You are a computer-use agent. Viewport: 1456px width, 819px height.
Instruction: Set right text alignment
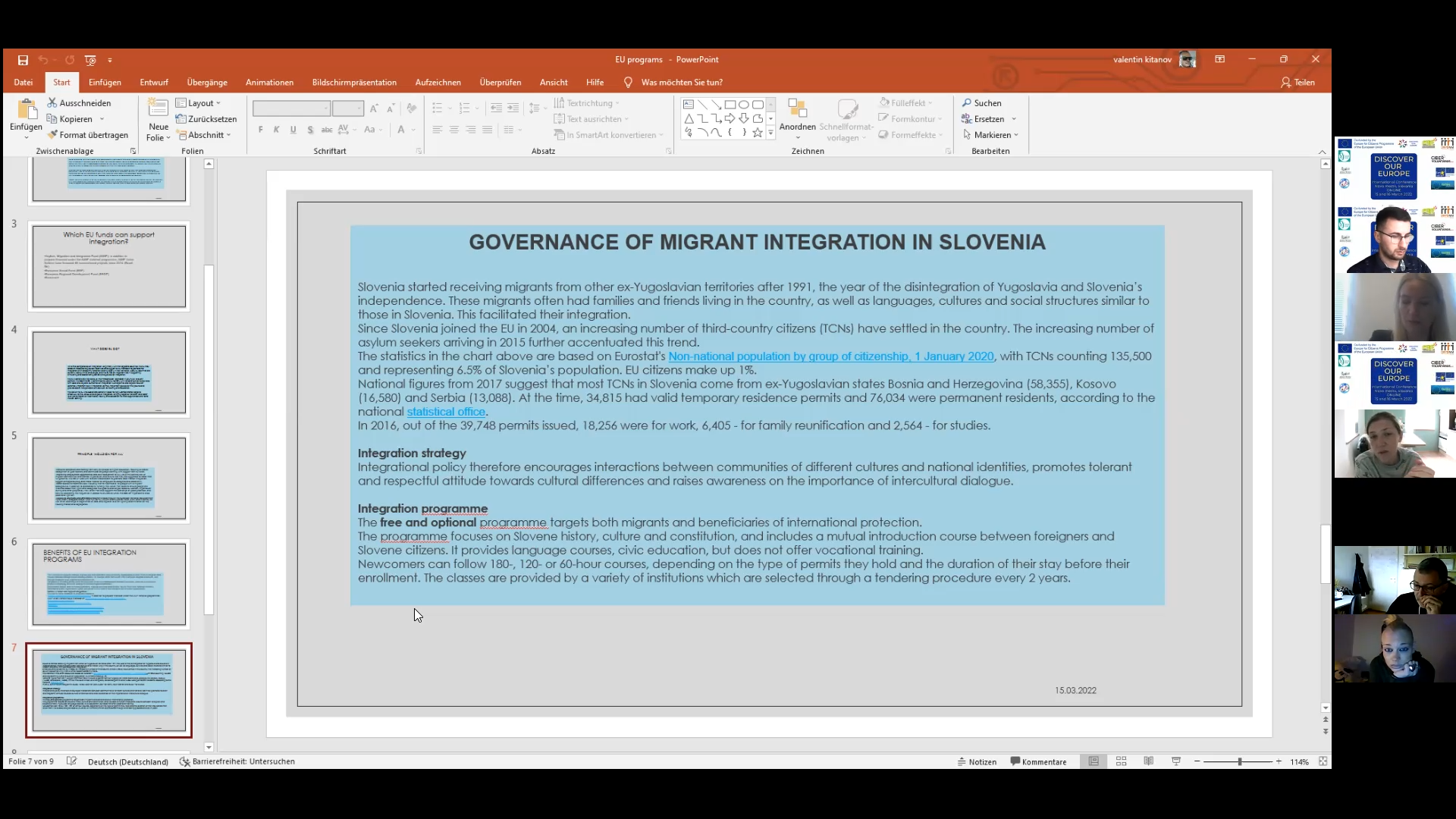[x=471, y=130]
